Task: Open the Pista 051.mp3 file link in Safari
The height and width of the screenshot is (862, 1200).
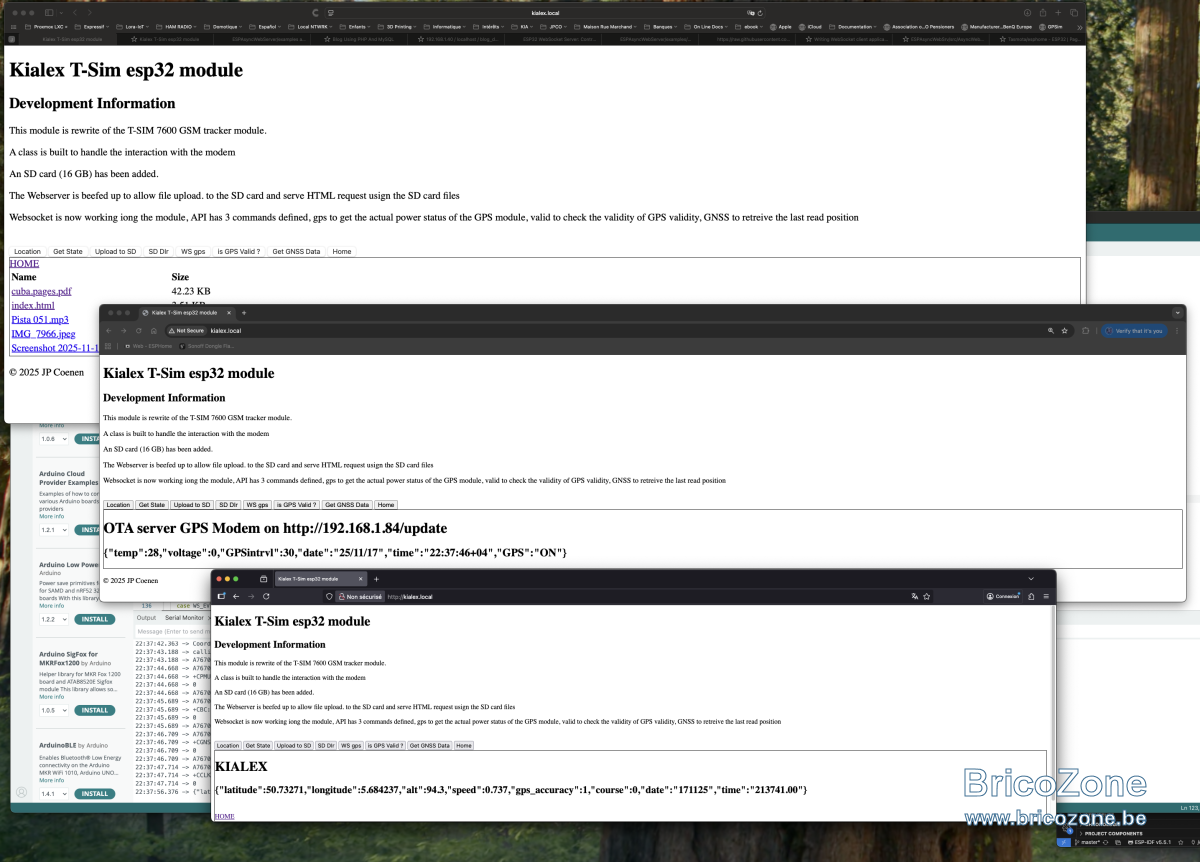Action: tap(40, 319)
